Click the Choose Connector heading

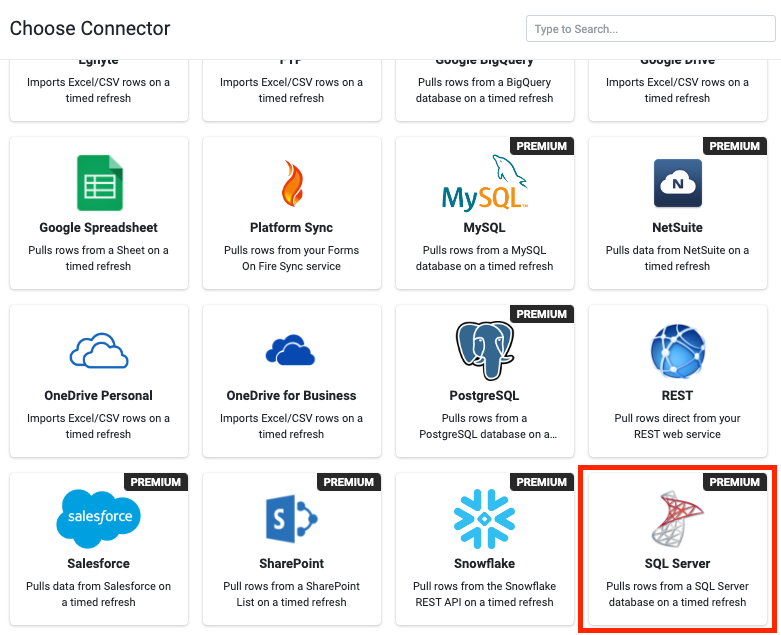pos(90,28)
